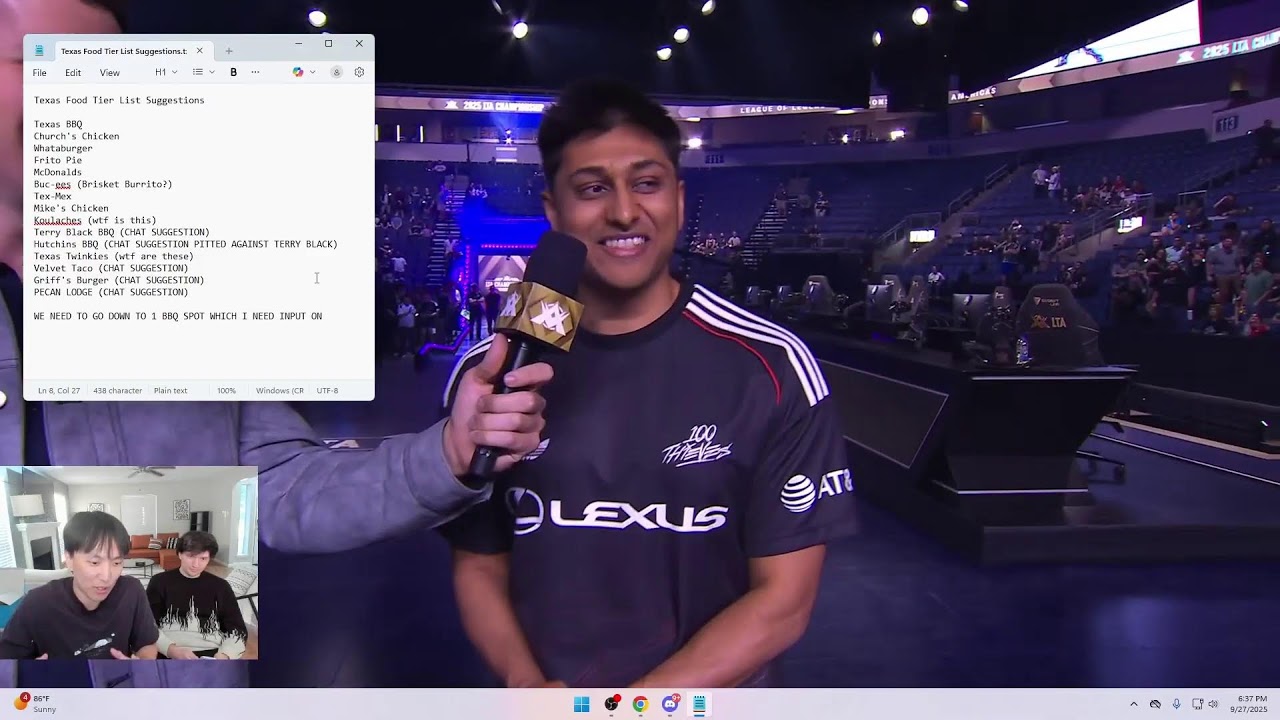
Task: Show hidden system tray icons
Action: click(x=1133, y=704)
